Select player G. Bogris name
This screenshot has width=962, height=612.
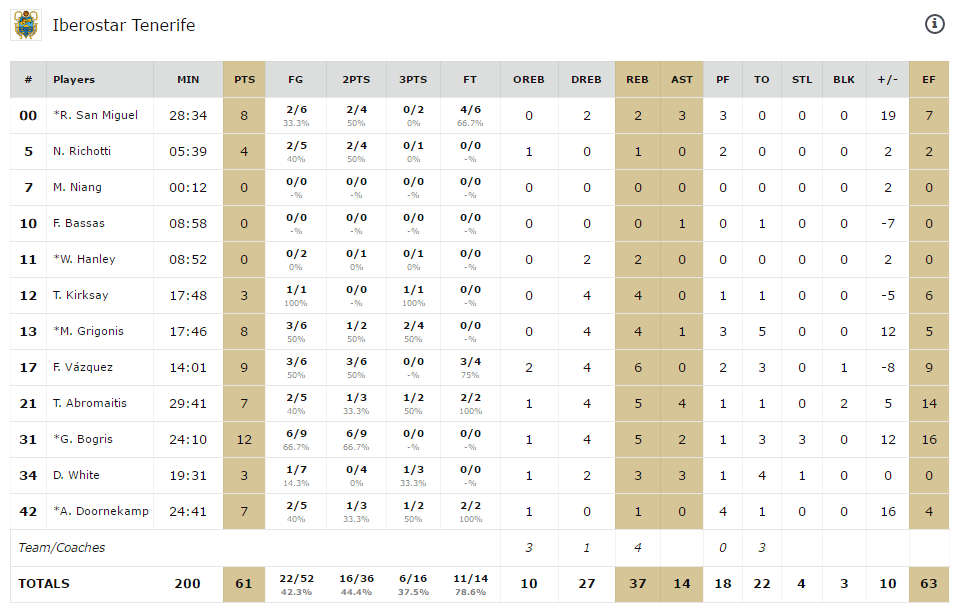[x=85, y=439]
